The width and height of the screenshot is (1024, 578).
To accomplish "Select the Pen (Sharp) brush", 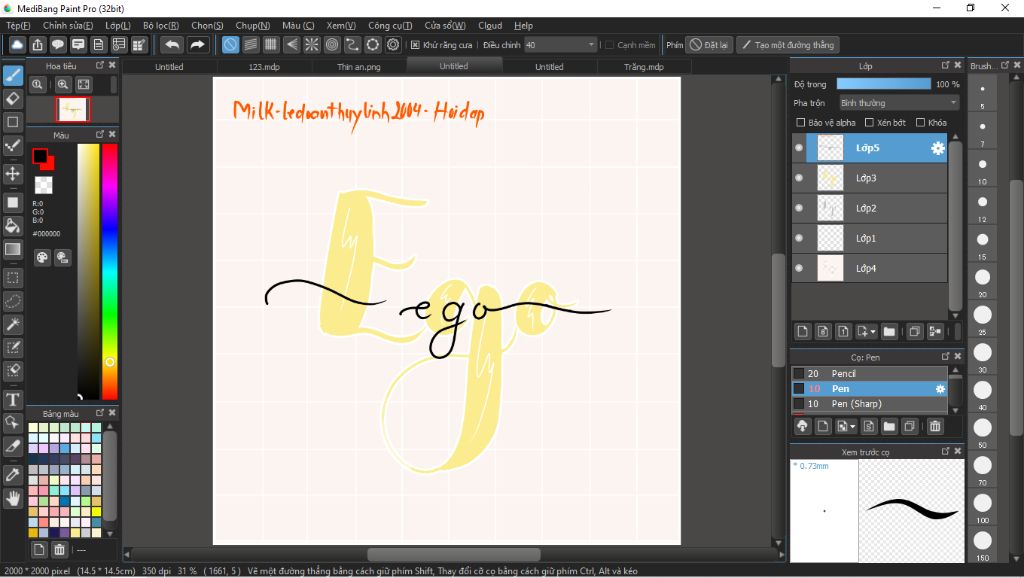I will (x=869, y=404).
